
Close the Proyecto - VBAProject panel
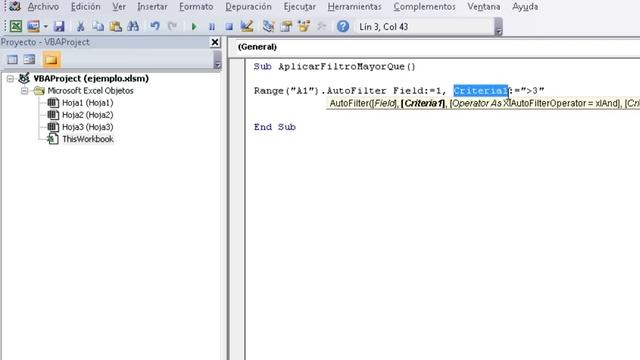[215, 42]
